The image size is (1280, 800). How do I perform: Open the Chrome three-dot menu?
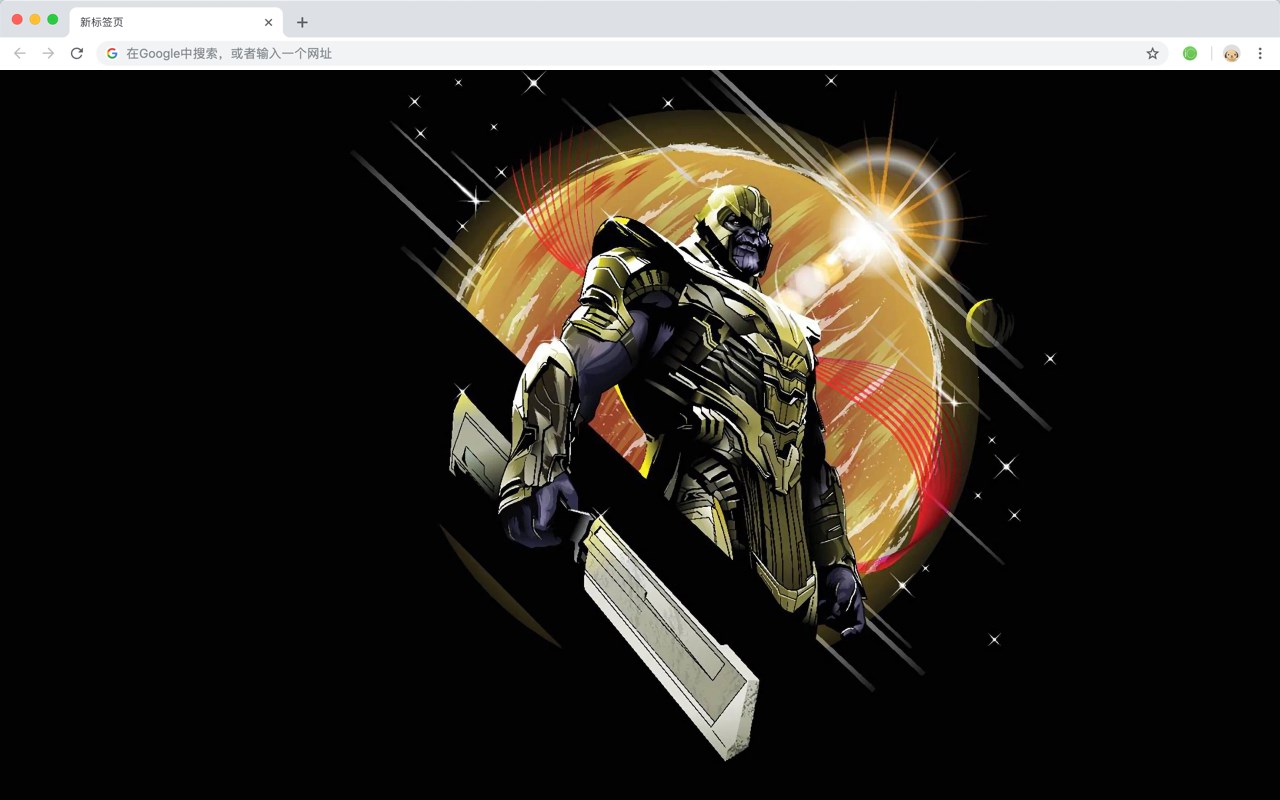(x=1260, y=53)
